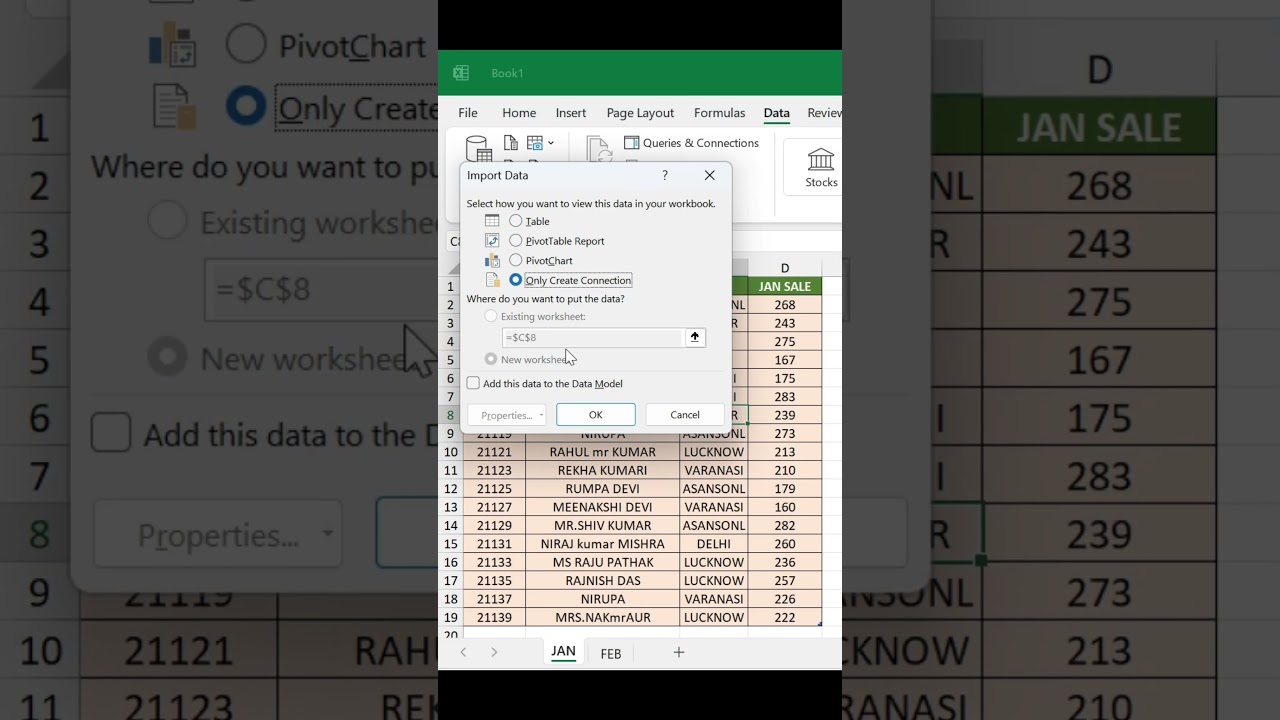Viewport: 1280px width, 720px height.
Task: Add a new worksheet with the plus button
Action: click(679, 652)
